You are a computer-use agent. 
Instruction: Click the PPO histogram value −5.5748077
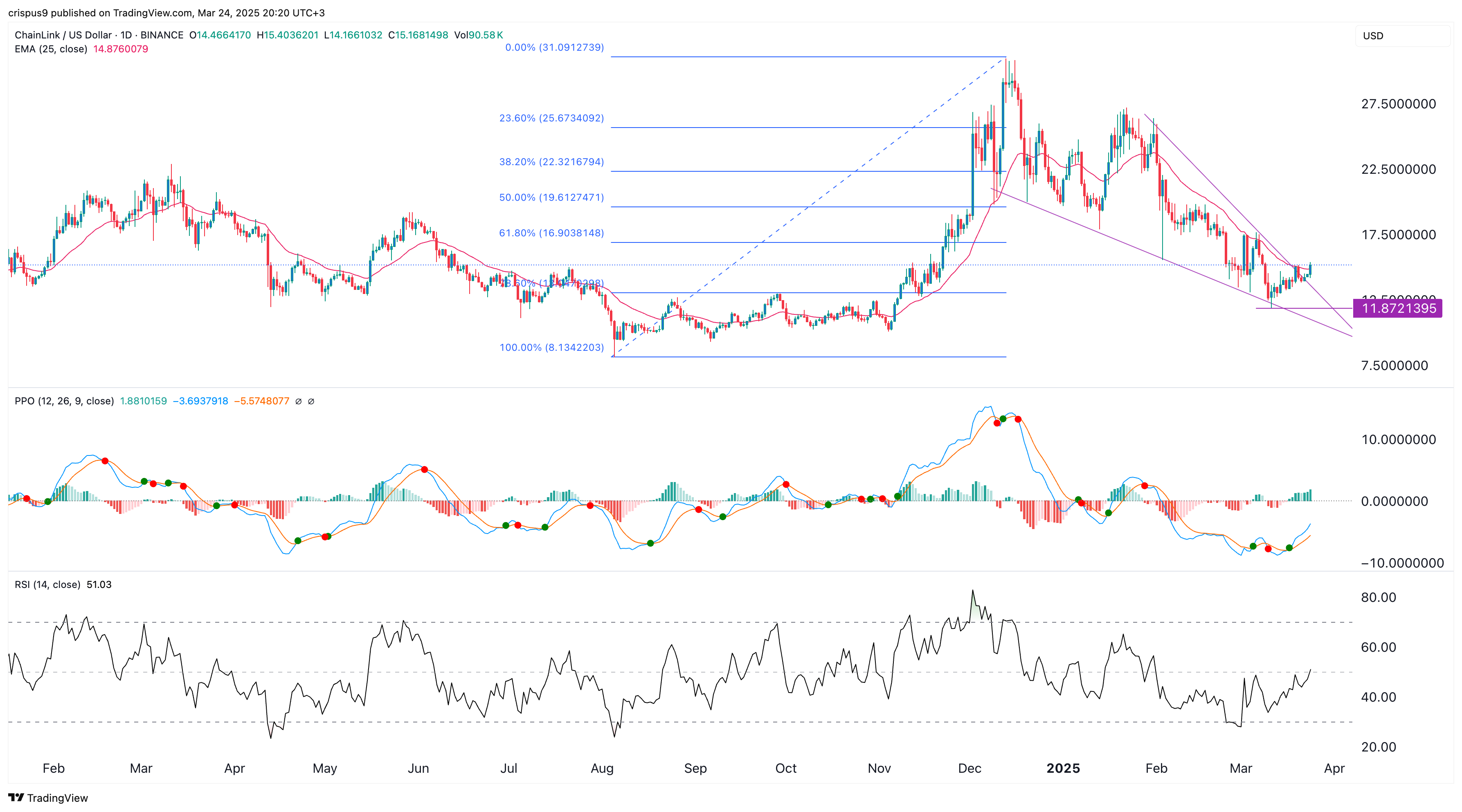click(262, 401)
